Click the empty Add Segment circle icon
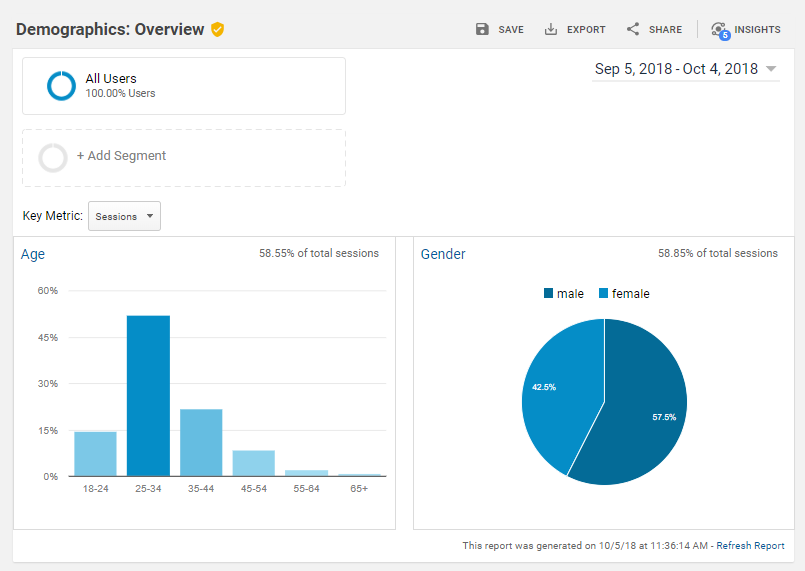The image size is (805, 571). coord(53,157)
